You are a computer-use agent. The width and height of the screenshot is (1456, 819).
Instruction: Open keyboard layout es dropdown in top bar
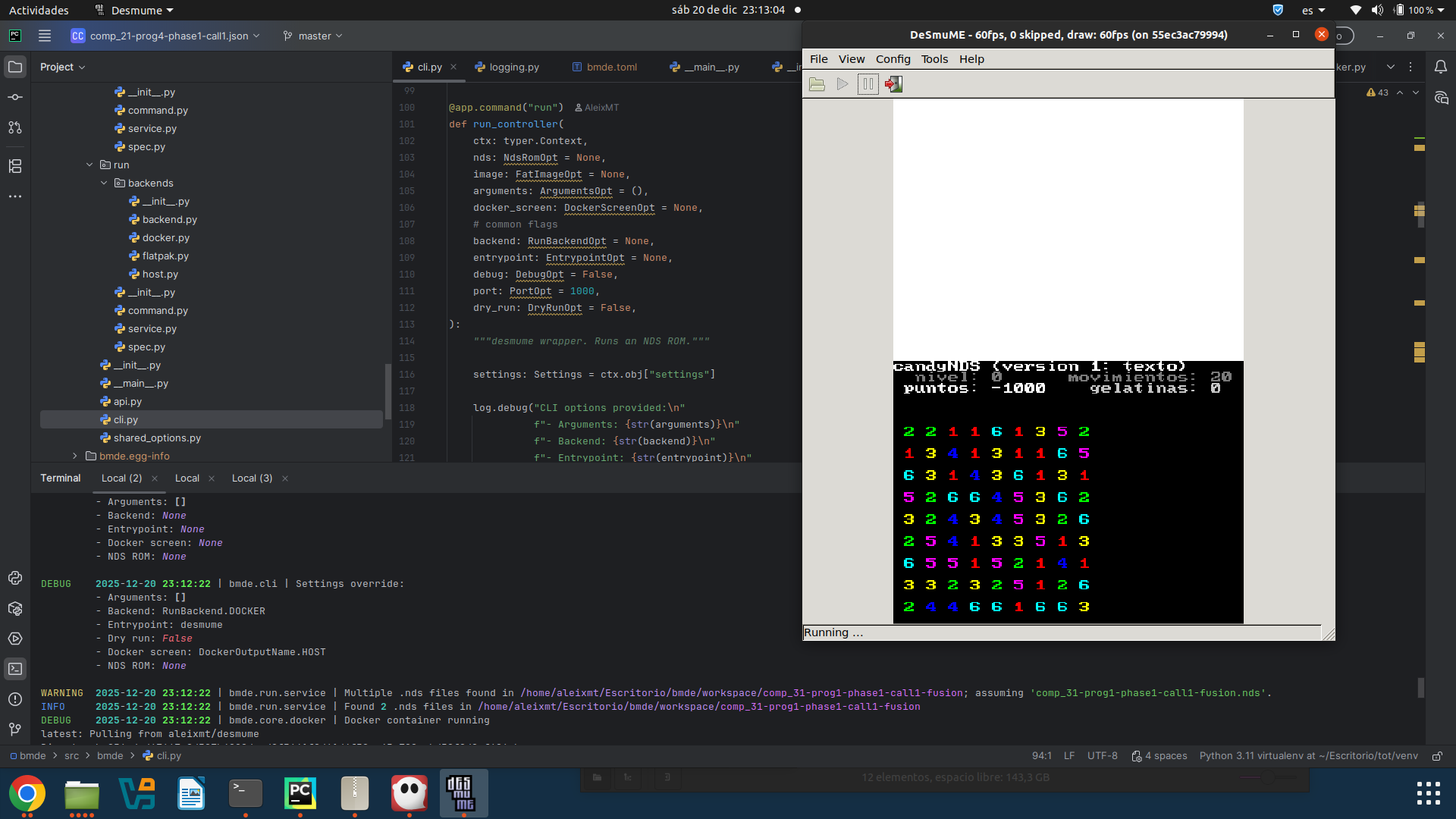tap(1313, 10)
